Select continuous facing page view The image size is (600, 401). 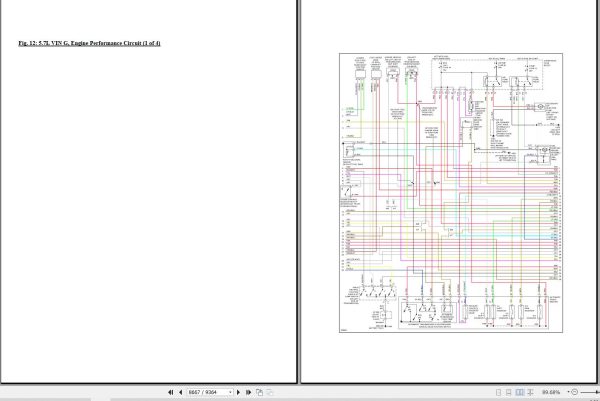pos(530,392)
